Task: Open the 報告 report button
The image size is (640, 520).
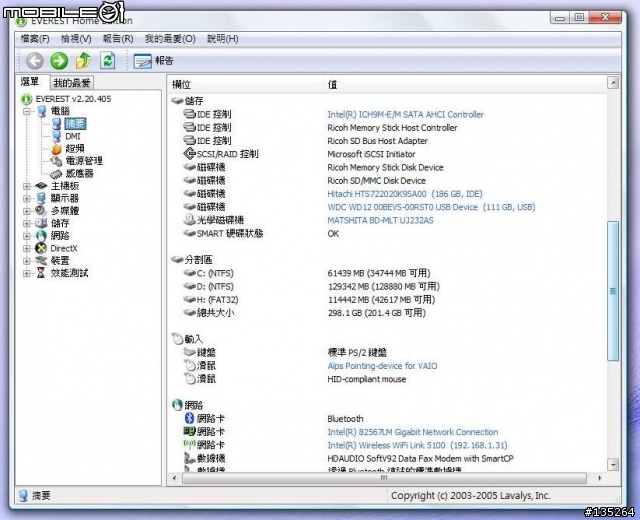Action: pos(153,61)
